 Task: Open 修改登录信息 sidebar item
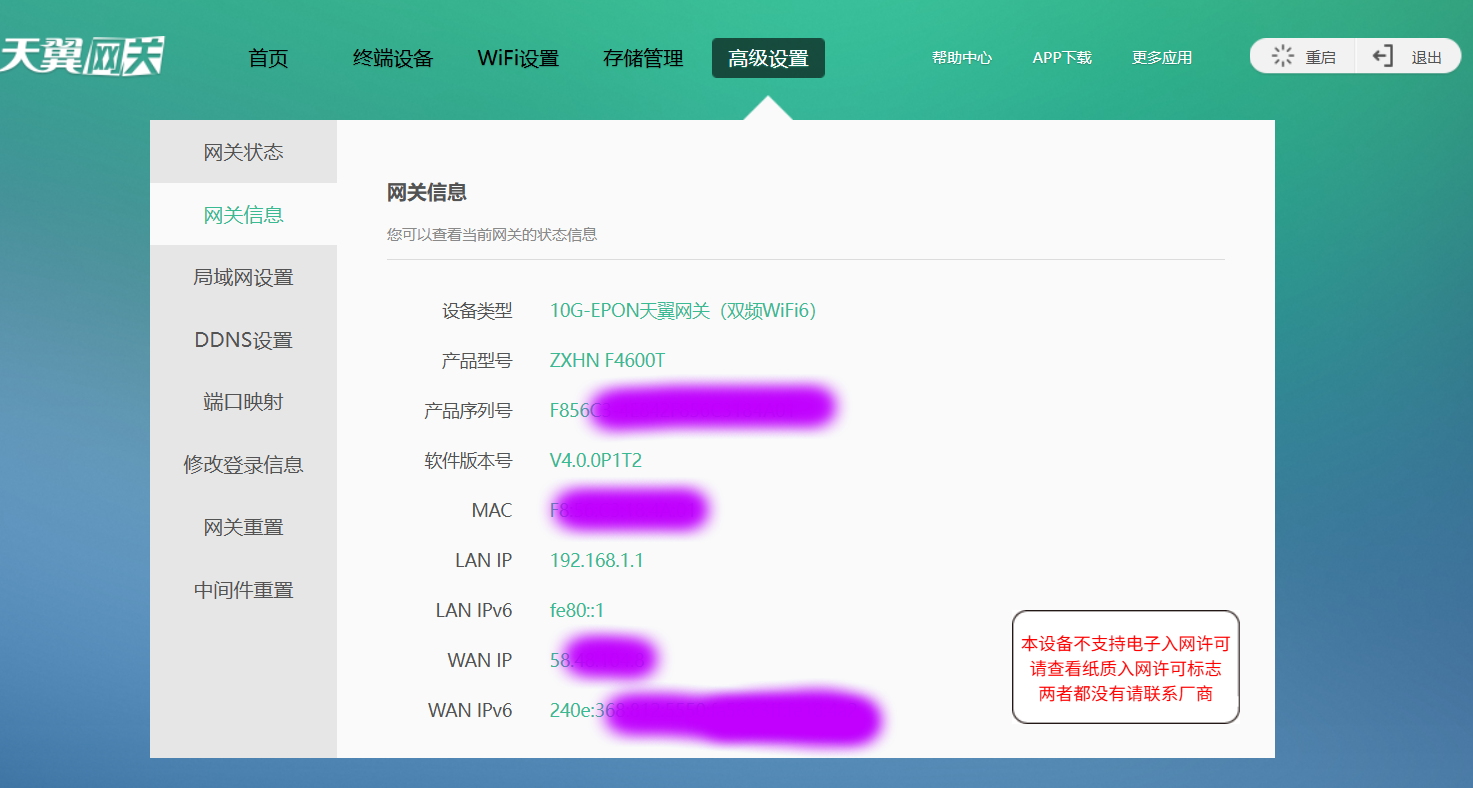pyautogui.click(x=243, y=465)
